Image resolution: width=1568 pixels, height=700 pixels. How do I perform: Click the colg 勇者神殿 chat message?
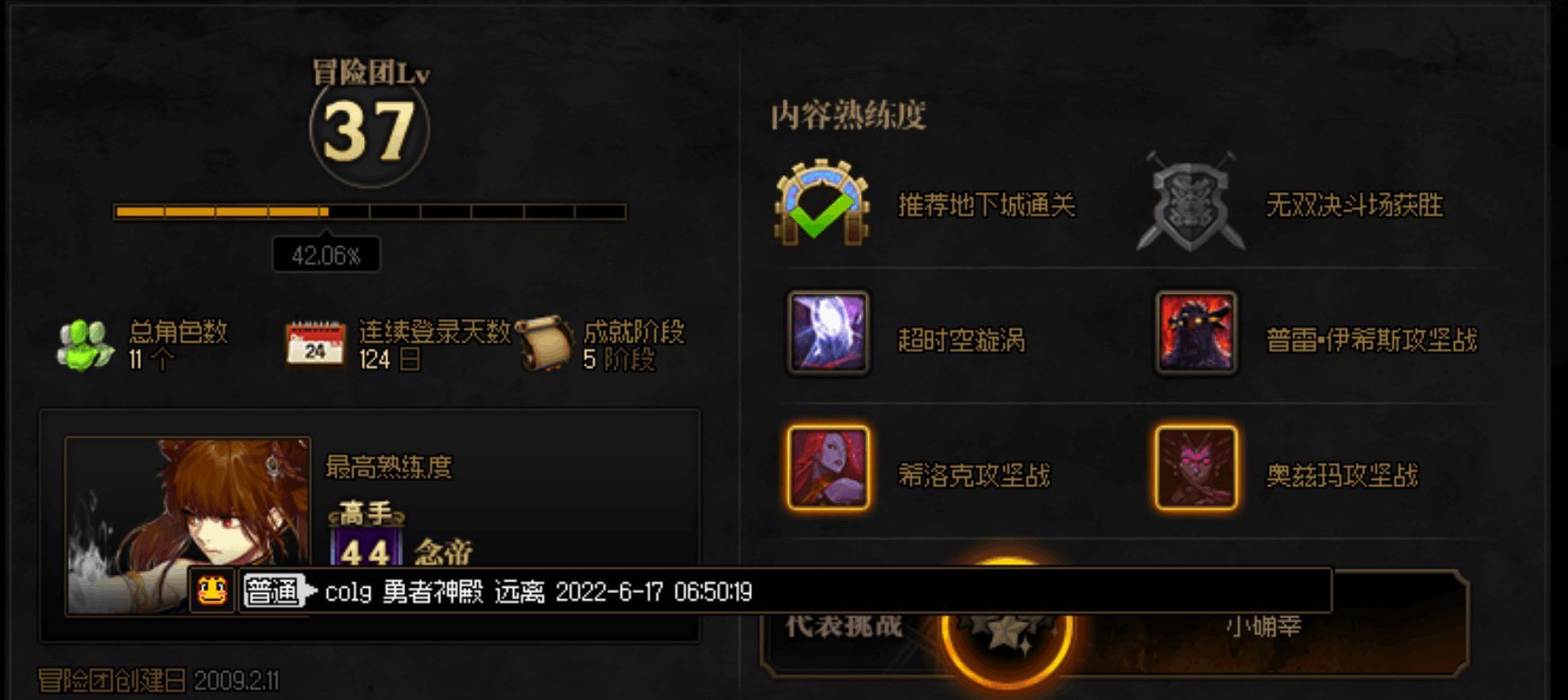tap(538, 591)
